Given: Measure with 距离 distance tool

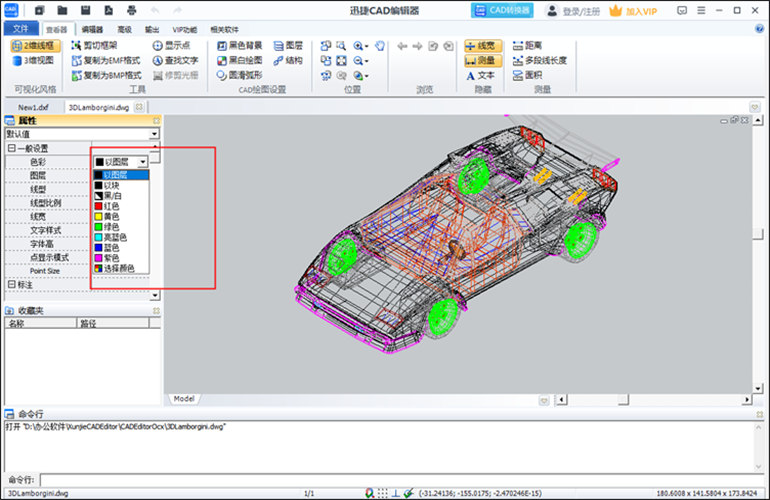Looking at the screenshot, I should (527, 46).
